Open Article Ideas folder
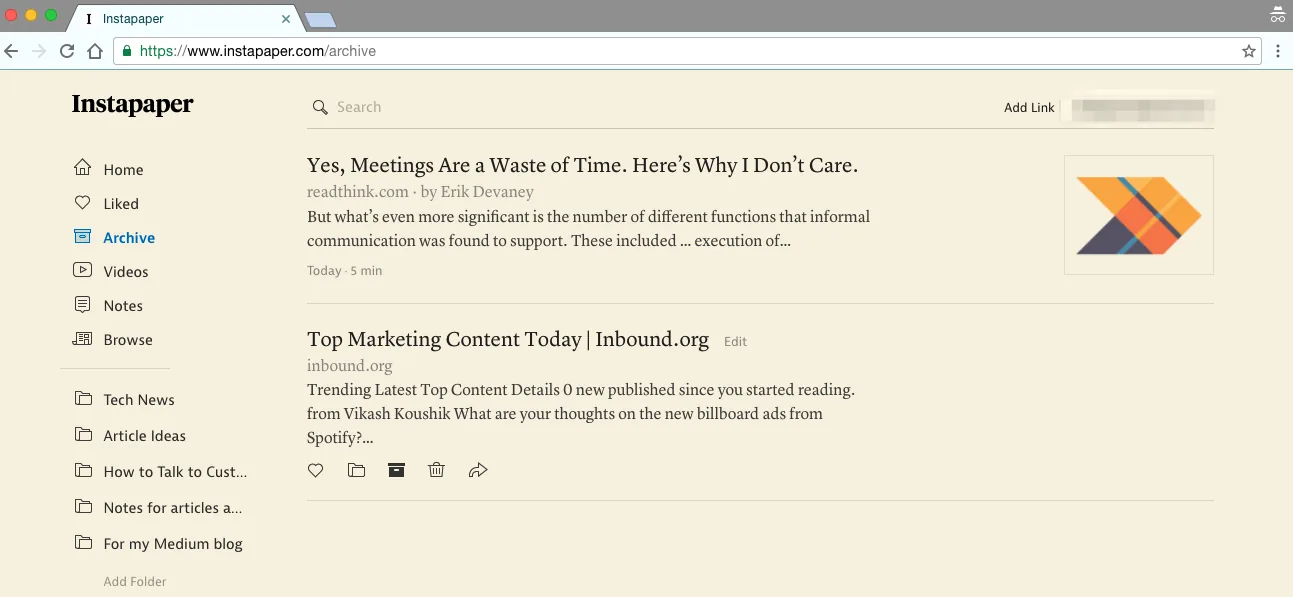1293x597 pixels. [145, 436]
